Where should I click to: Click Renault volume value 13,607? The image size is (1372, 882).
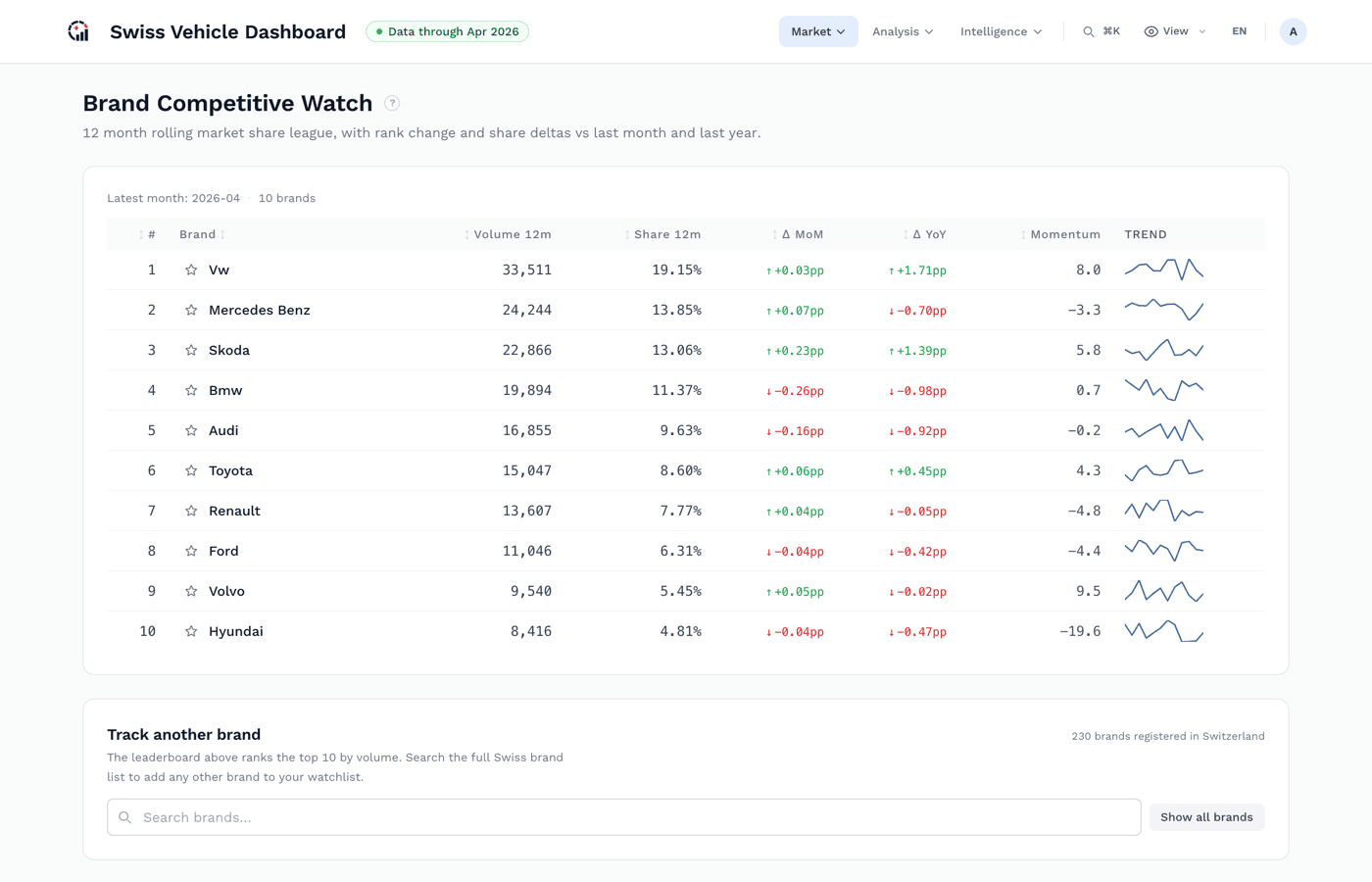click(527, 511)
